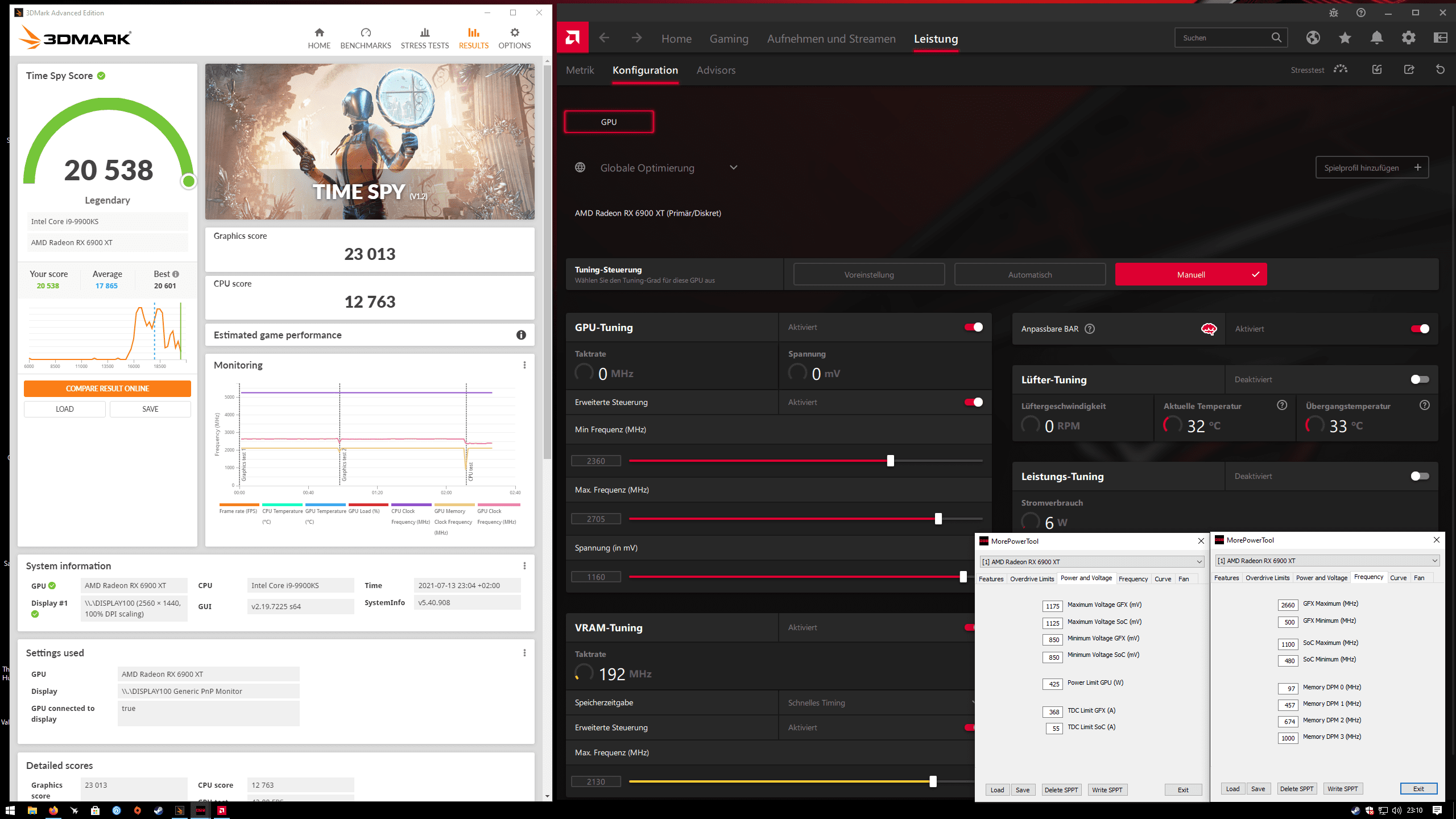Click the VRAM Max. Frequenz yellow slider handle
The image size is (1456, 819).
click(x=933, y=781)
